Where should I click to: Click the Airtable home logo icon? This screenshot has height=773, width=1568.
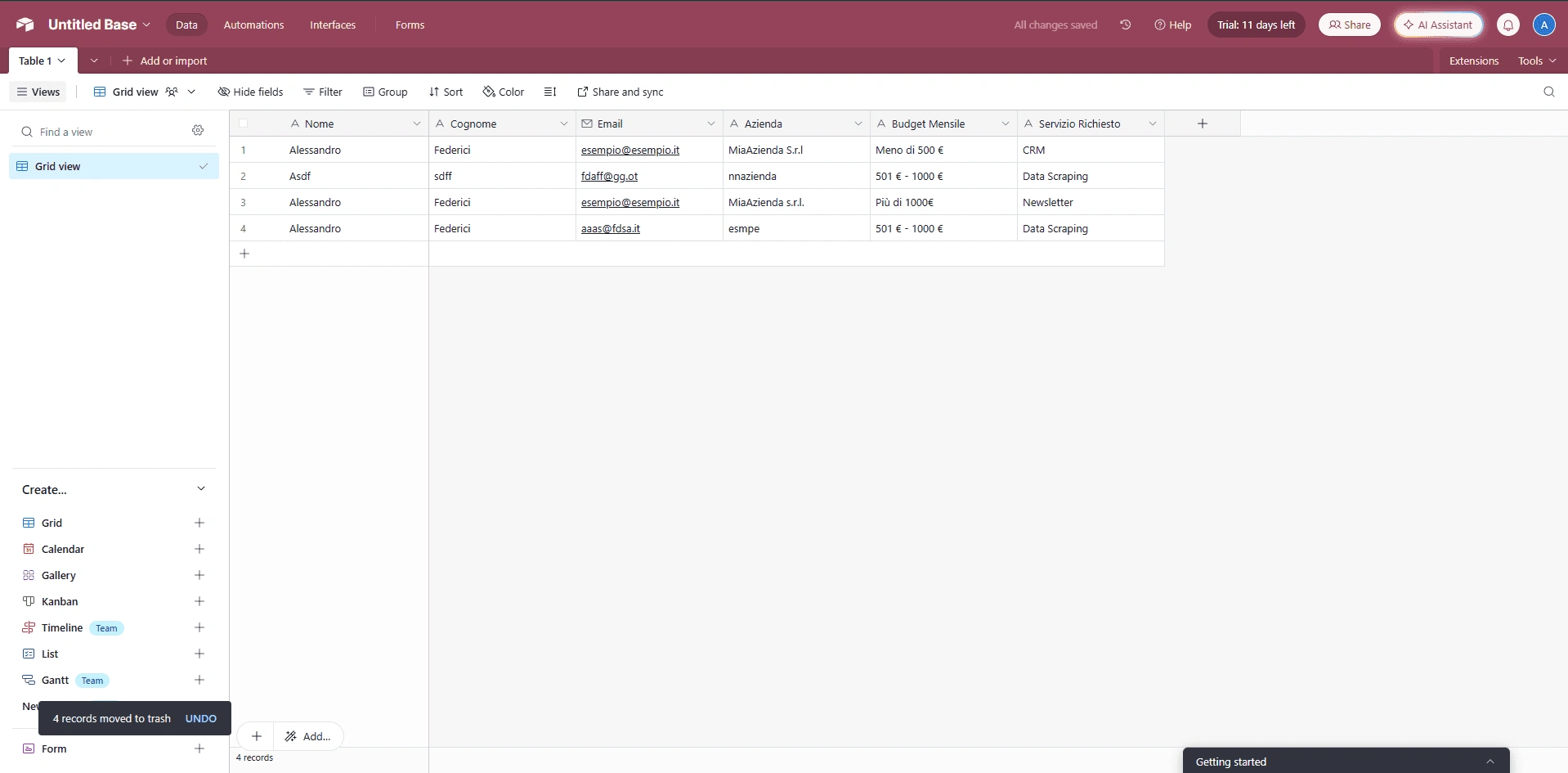pos(25,25)
